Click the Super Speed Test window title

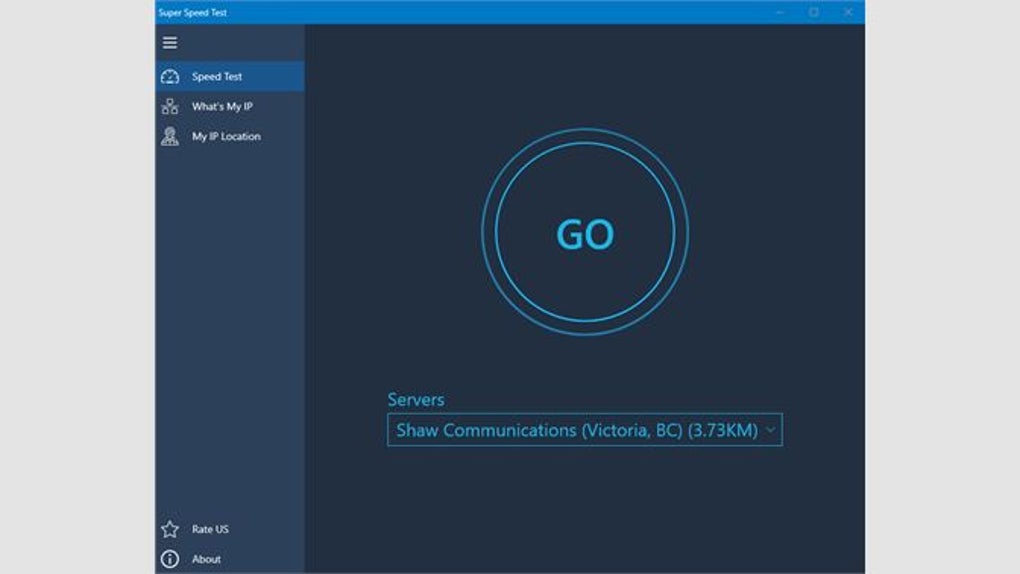(x=193, y=12)
